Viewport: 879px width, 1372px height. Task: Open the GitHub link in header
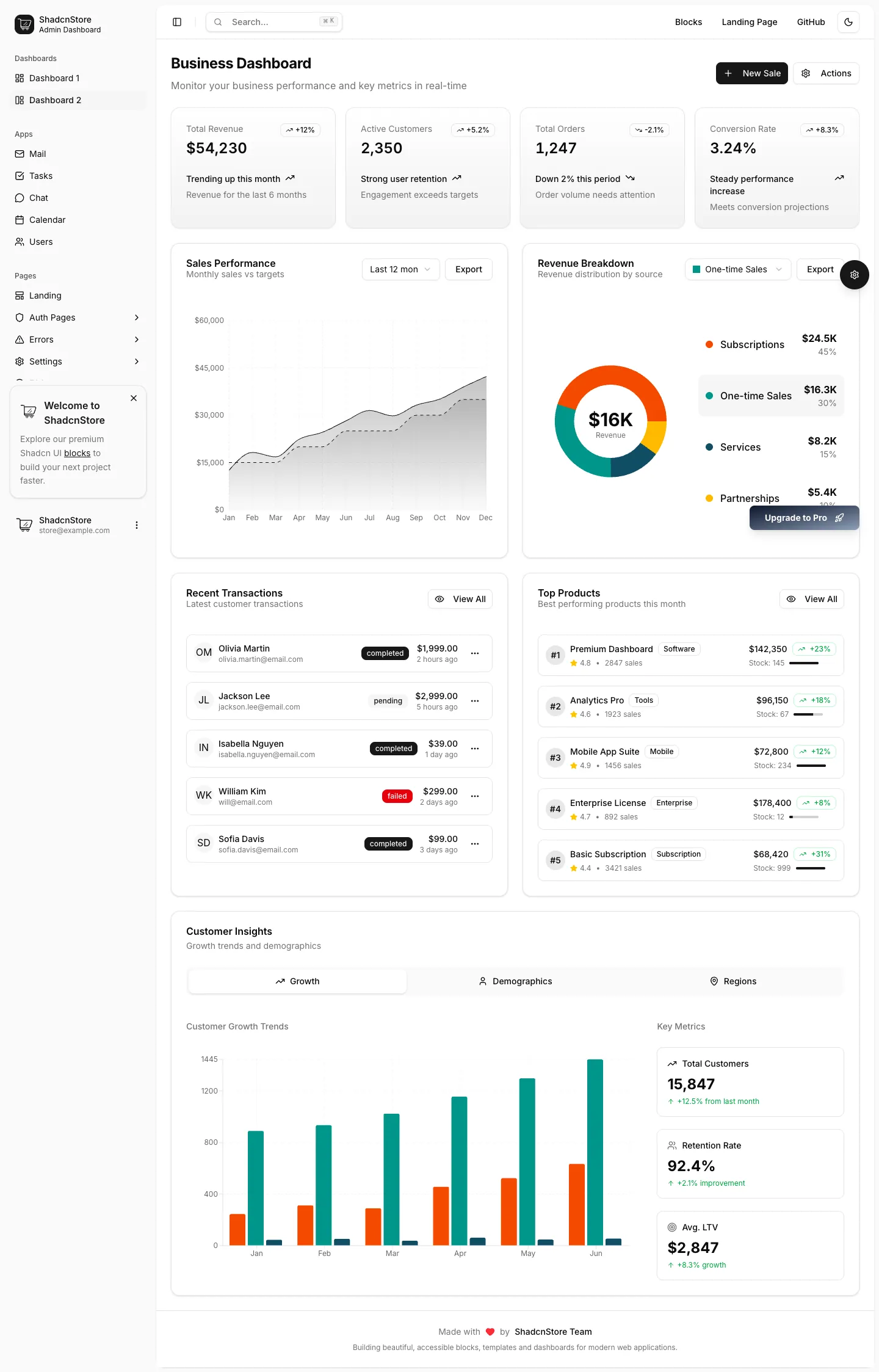pos(811,22)
